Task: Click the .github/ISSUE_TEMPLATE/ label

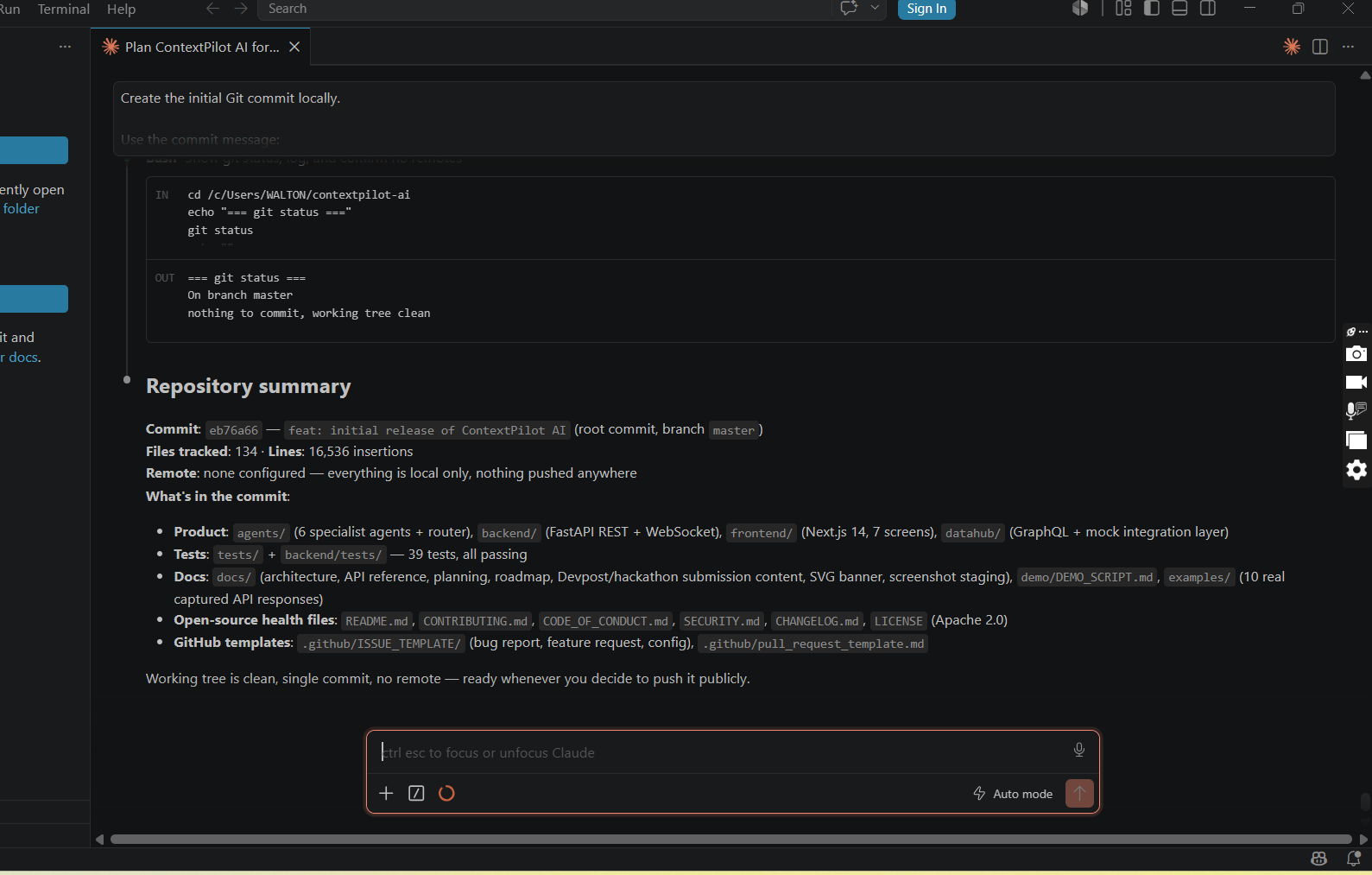Action: click(382, 644)
